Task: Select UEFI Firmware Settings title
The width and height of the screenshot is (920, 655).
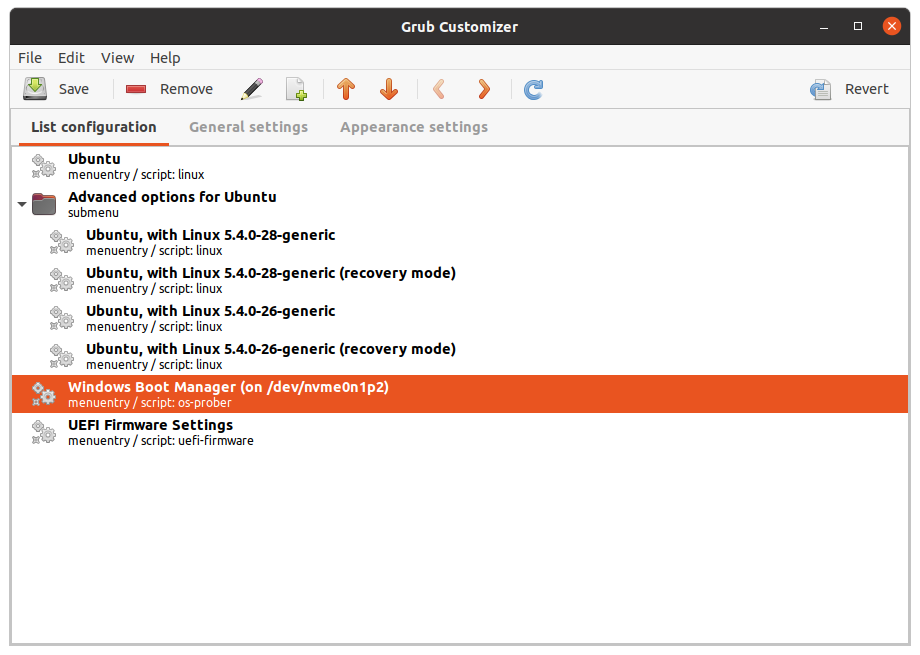Action: pos(150,425)
